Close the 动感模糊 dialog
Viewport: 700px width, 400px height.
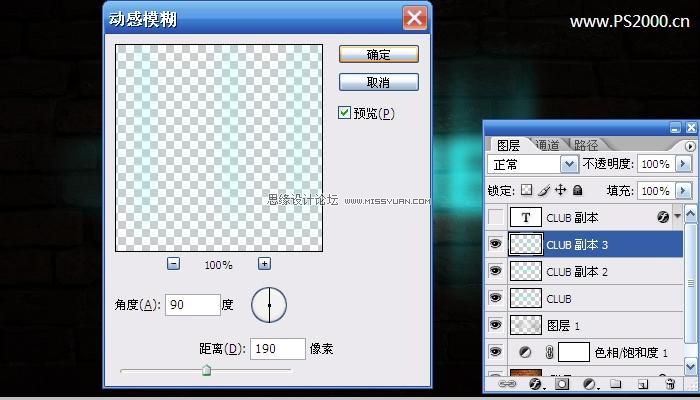(415, 18)
